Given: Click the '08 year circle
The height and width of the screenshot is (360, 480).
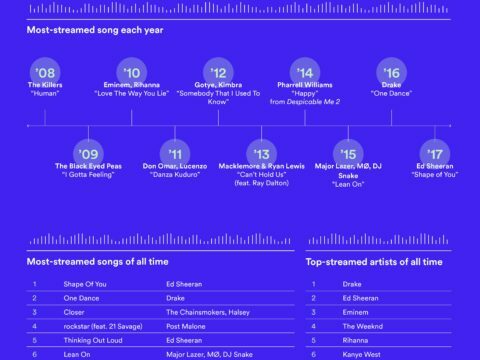Looking at the screenshot, I should click(x=45, y=73).
